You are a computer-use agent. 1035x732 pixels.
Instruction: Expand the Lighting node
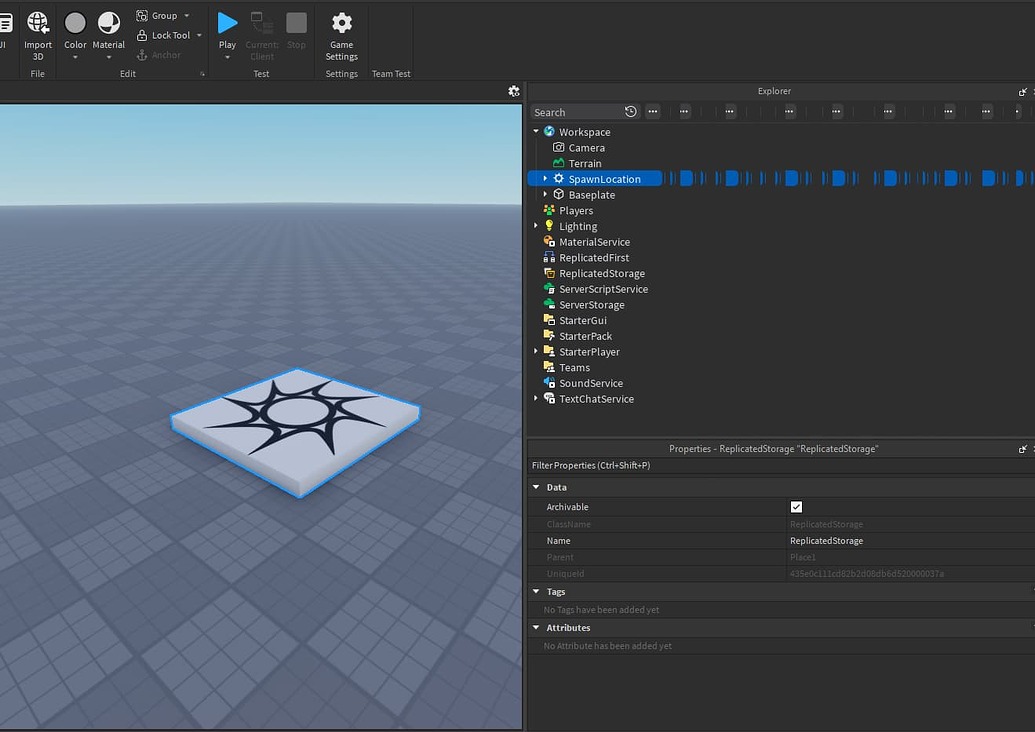click(536, 226)
